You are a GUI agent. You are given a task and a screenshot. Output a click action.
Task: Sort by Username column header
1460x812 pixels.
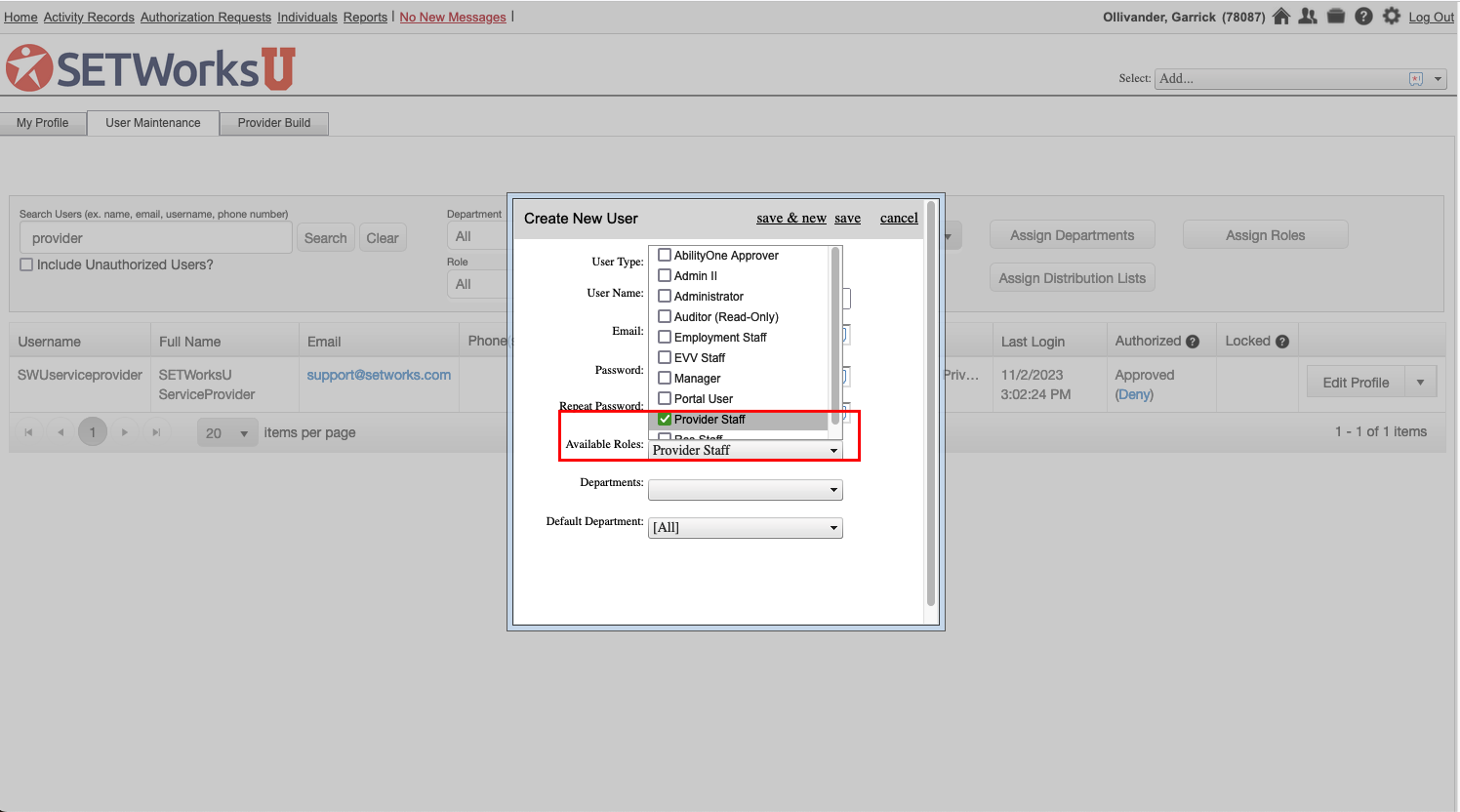click(50, 342)
